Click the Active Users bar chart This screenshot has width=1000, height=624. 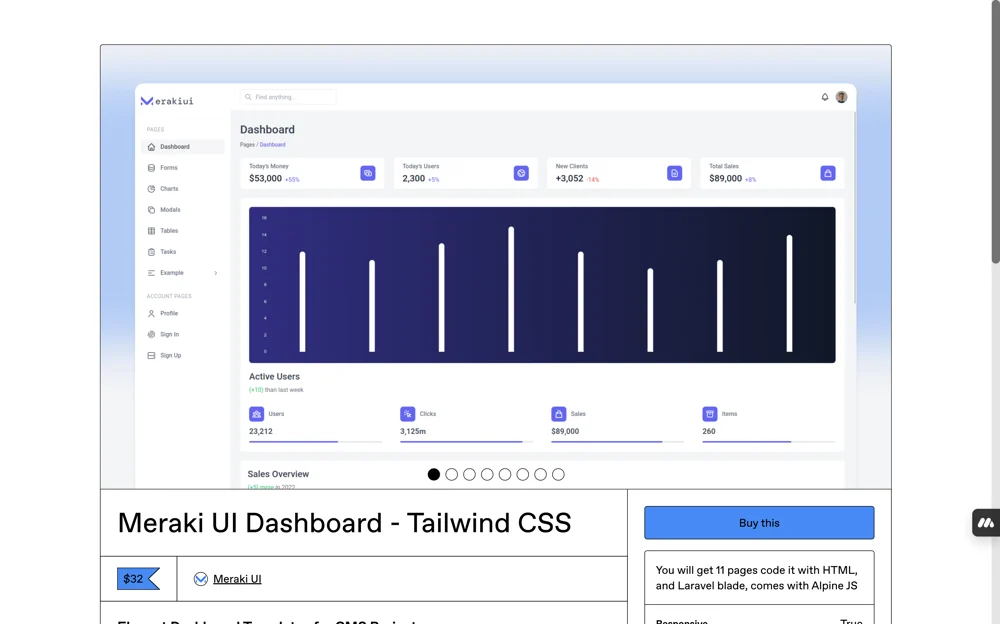click(542, 285)
